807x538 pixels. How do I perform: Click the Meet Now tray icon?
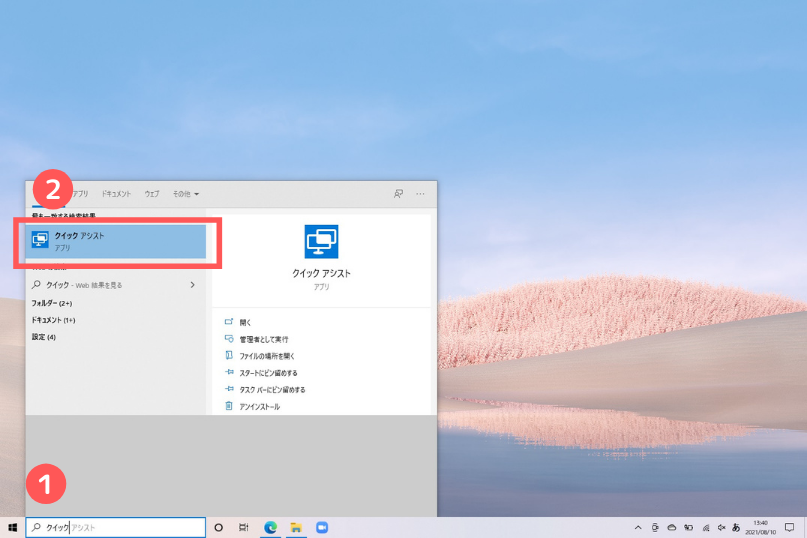click(655, 528)
